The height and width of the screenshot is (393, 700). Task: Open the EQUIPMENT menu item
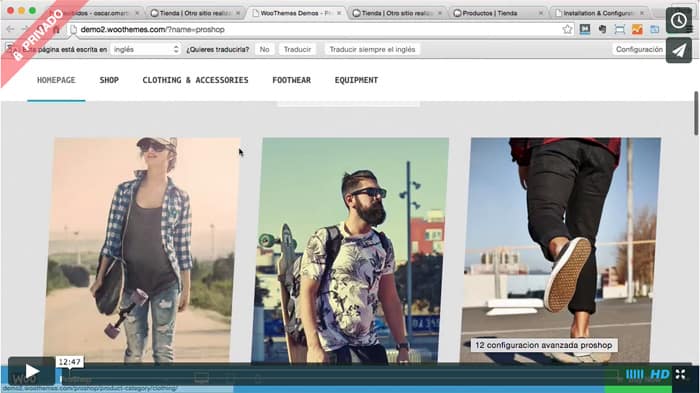[356, 80]
